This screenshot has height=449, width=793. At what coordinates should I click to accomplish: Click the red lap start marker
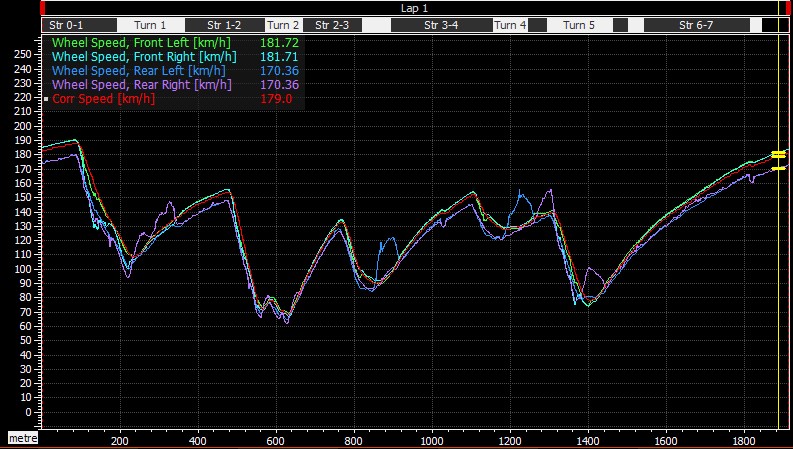pos(43,8)
